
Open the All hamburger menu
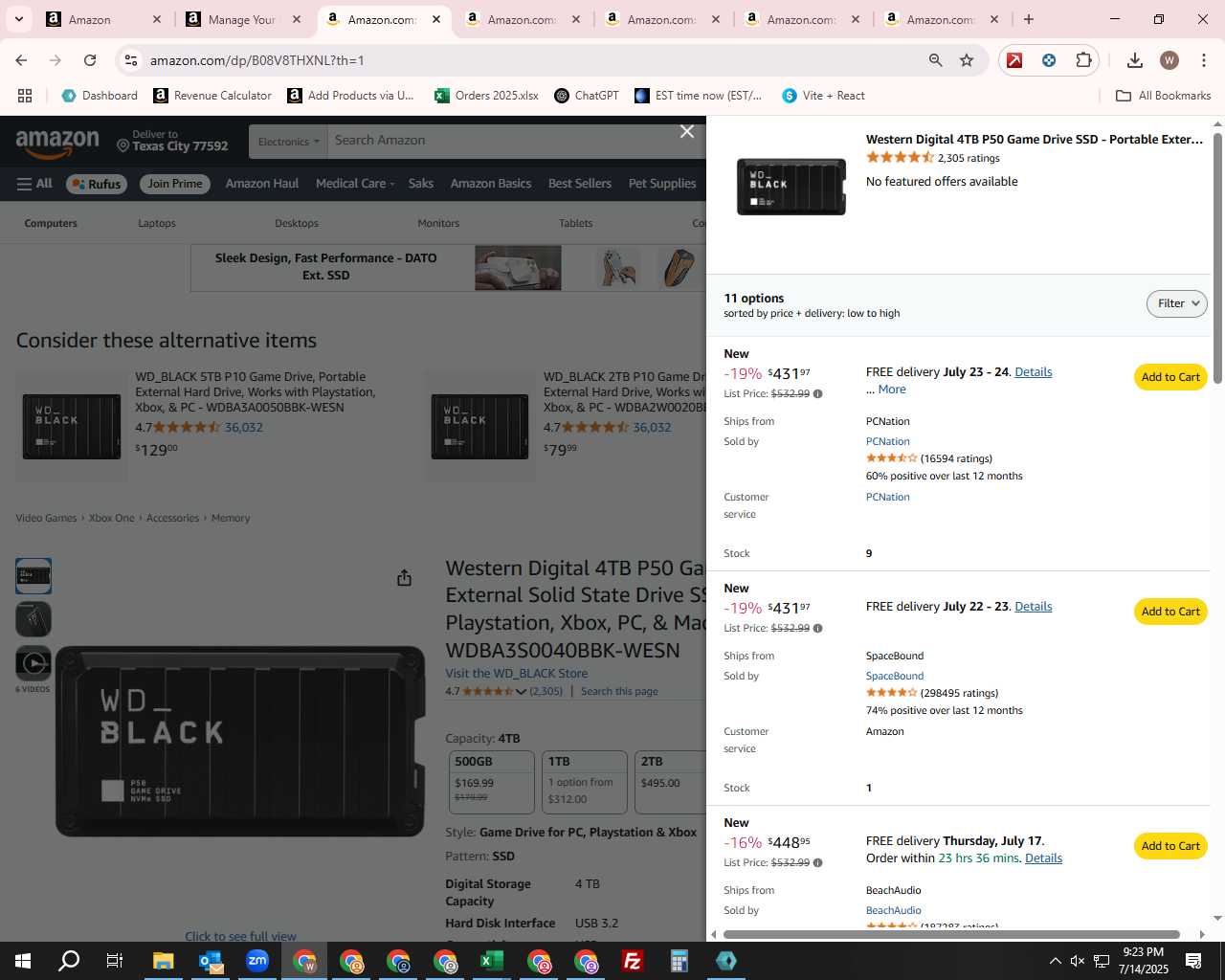34,184
